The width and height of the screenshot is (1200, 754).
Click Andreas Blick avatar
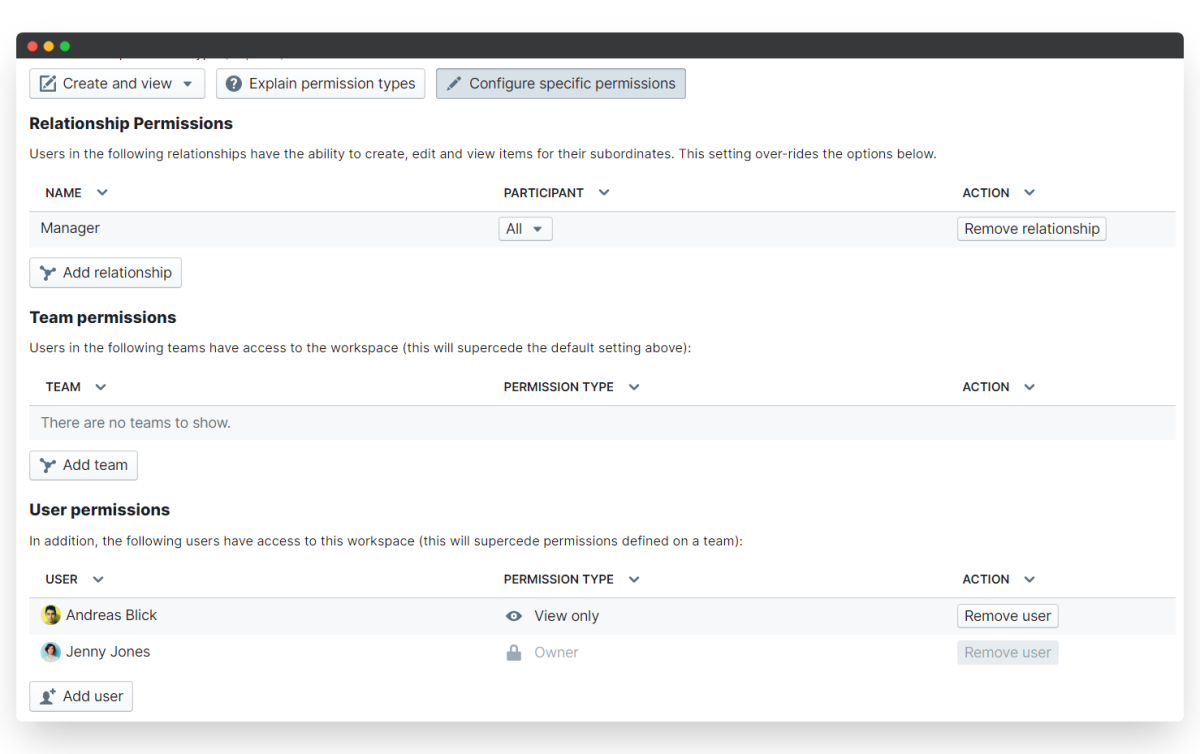pos(51,615)
